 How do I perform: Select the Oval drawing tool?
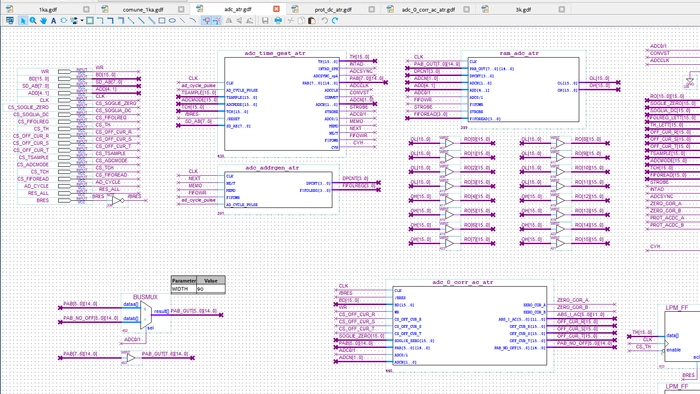172,21
